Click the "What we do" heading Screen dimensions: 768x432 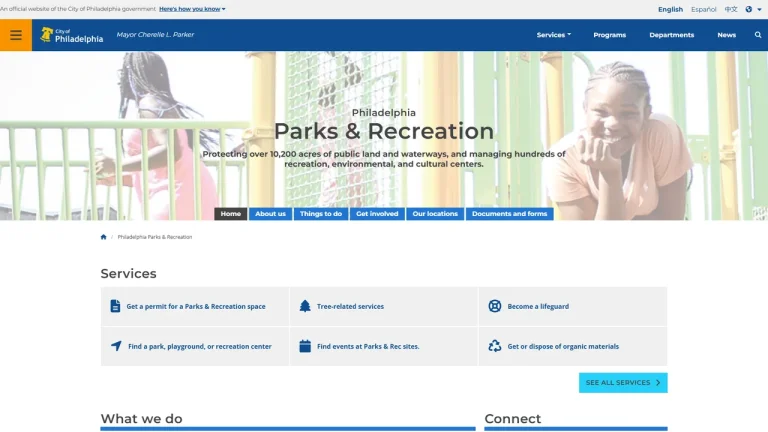[x=142, y=419]
